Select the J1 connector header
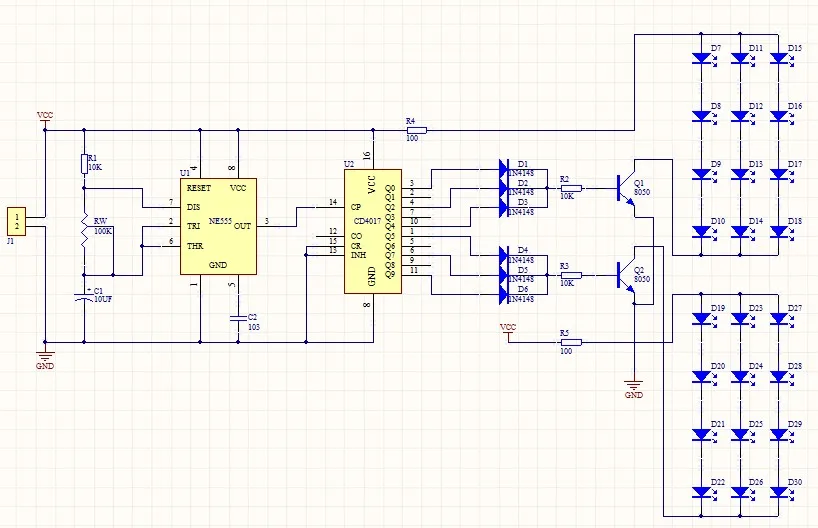 coord(16,221)
